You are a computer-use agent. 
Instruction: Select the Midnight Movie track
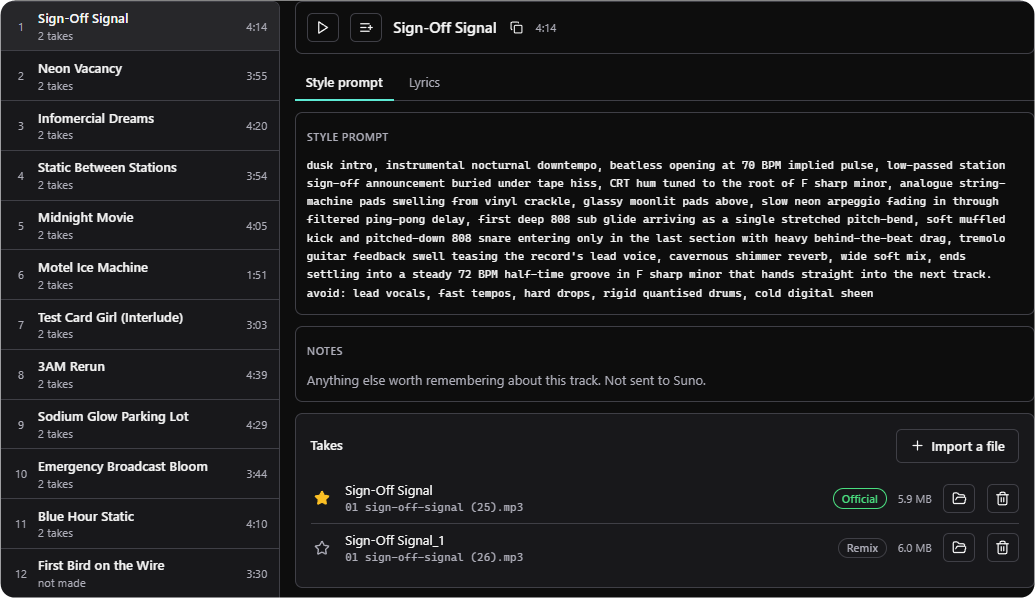pyautogui.click(x=140, y=226)
